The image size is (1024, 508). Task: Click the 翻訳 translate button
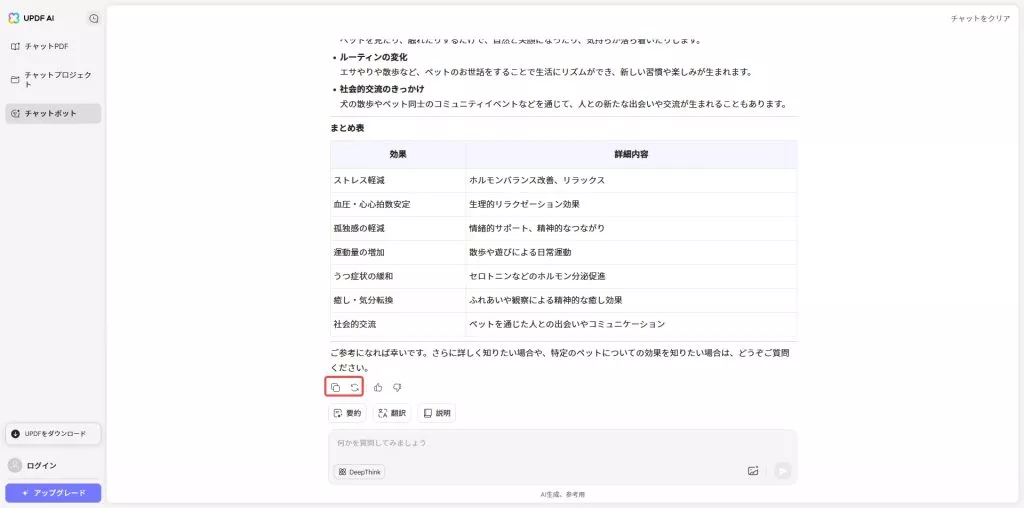click(x=392, y=413)
